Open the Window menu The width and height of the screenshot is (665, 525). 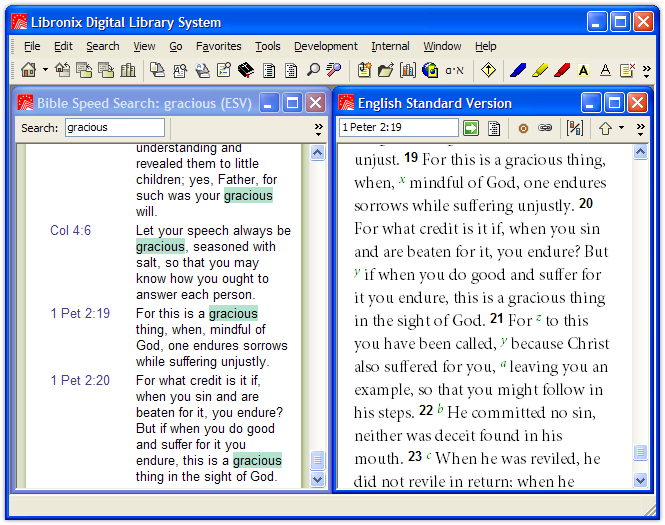click(442, 46)
